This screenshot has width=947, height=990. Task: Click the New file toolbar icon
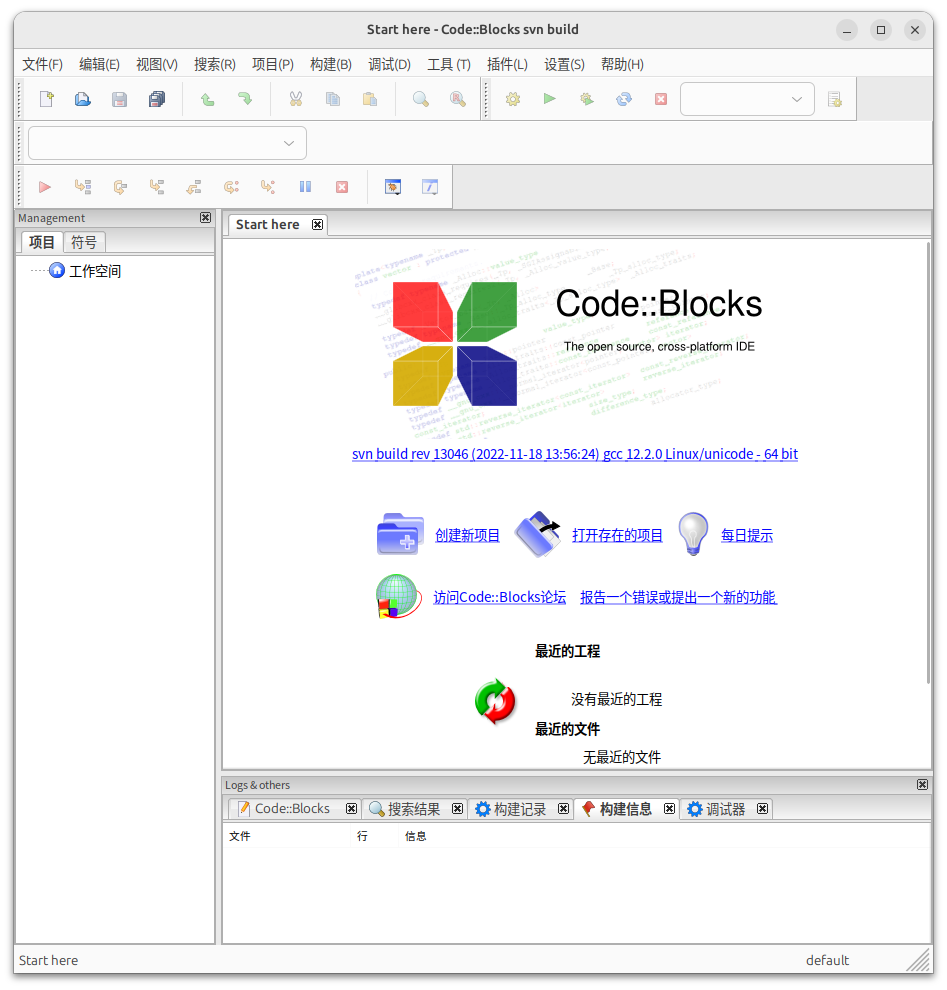click(x=46, y=99)
